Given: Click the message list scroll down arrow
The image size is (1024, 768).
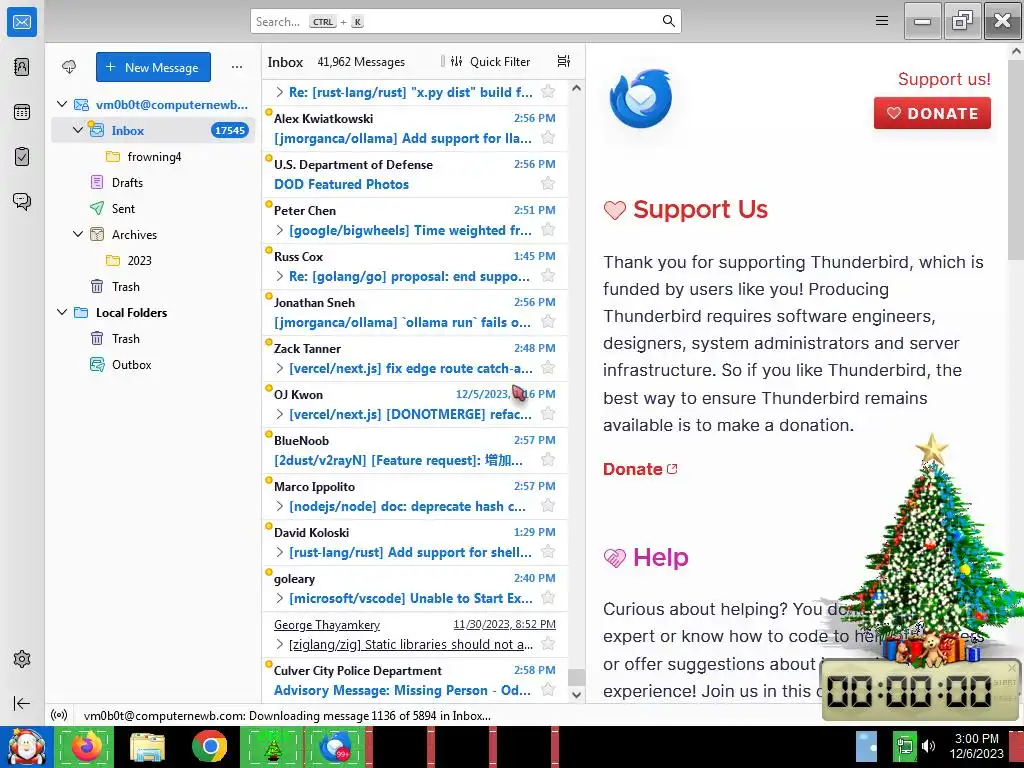Looking at the screenshot, I should 576,695.
